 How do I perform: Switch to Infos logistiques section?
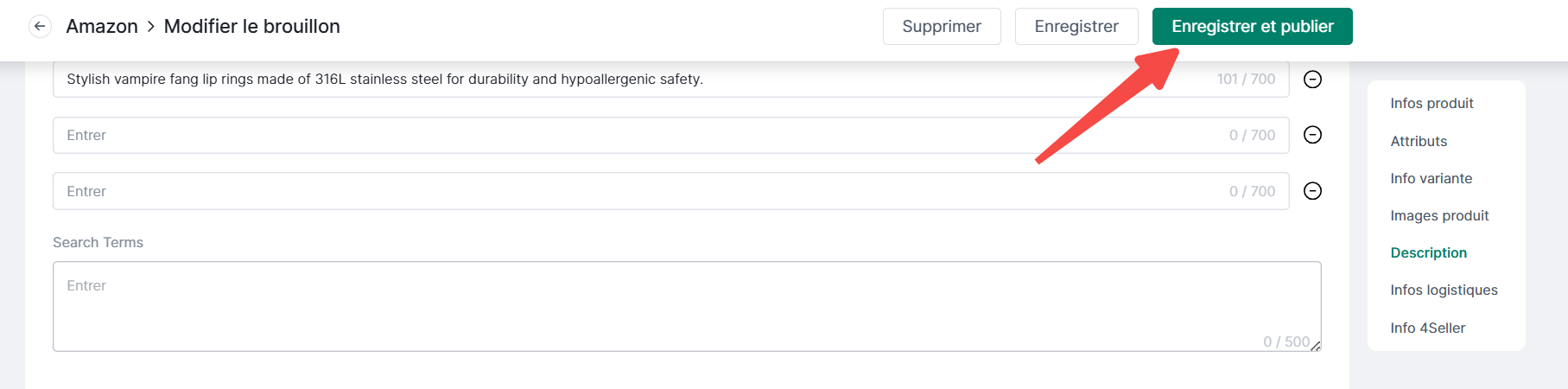pos(1444,290)
